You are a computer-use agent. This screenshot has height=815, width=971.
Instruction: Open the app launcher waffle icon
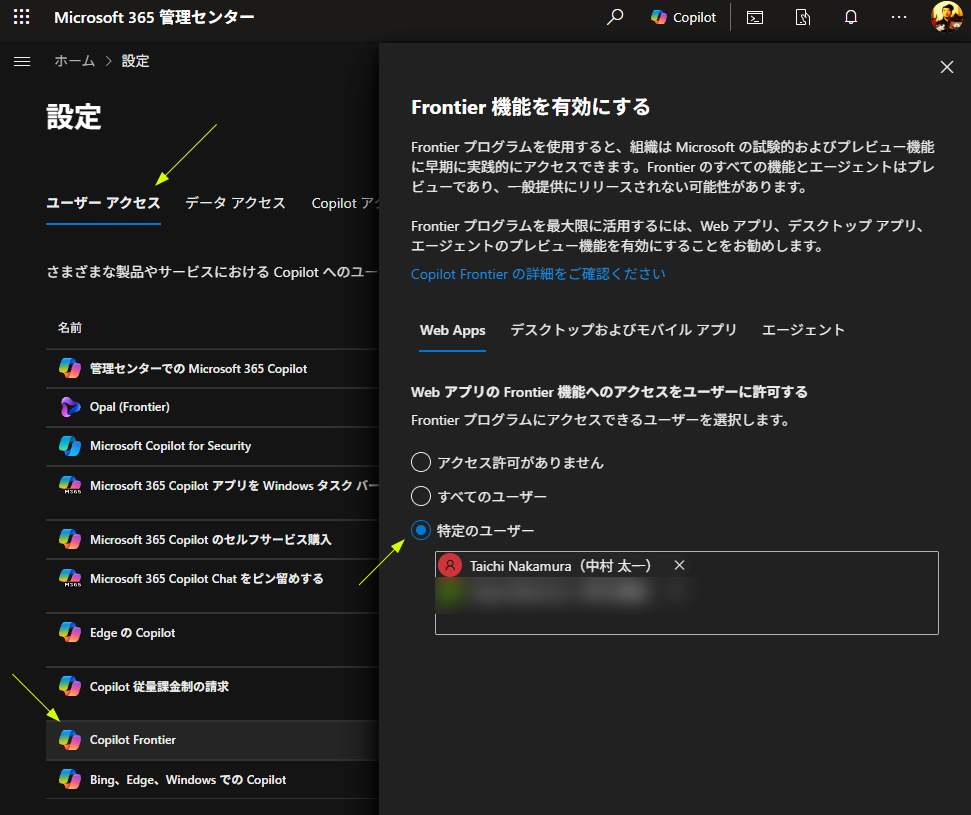(x=21, y=17)
